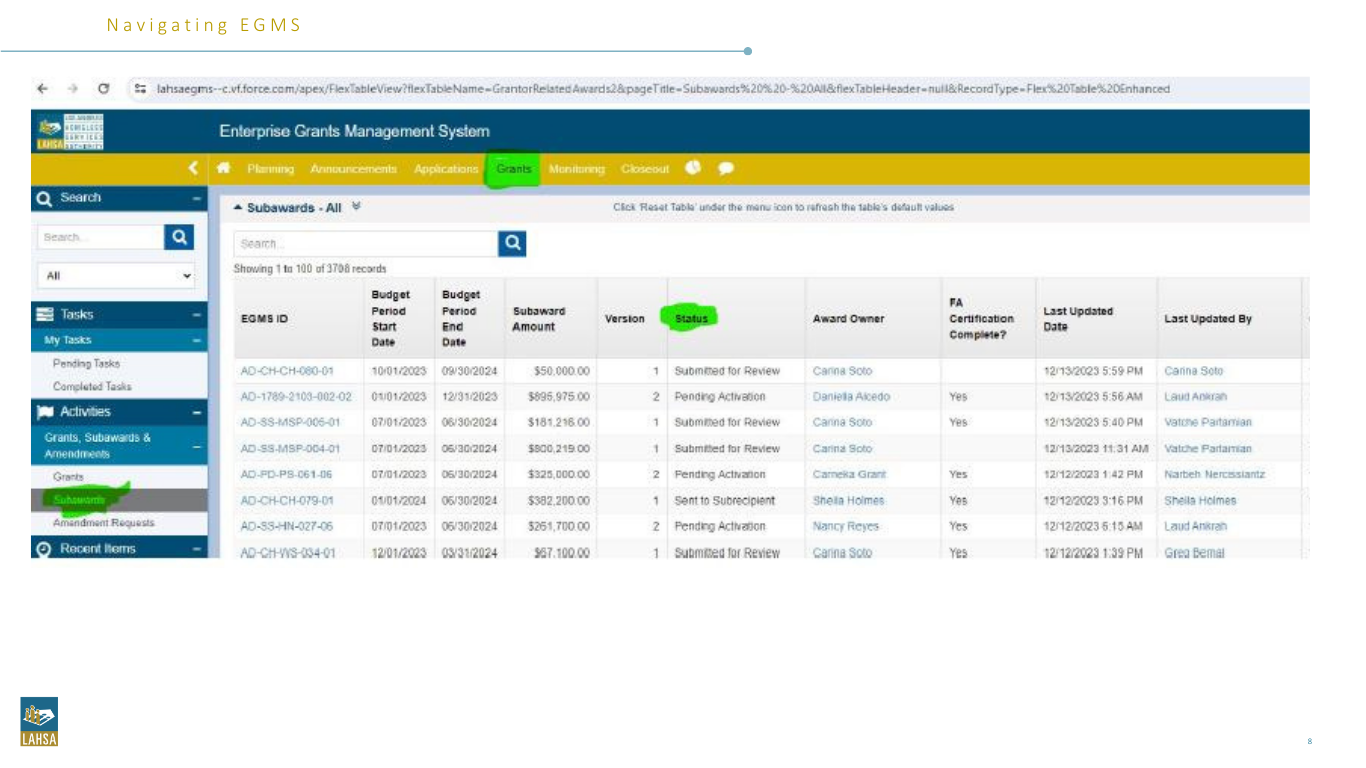
Task: Open award owner Nancy Reyes
Action: point(846,526)
